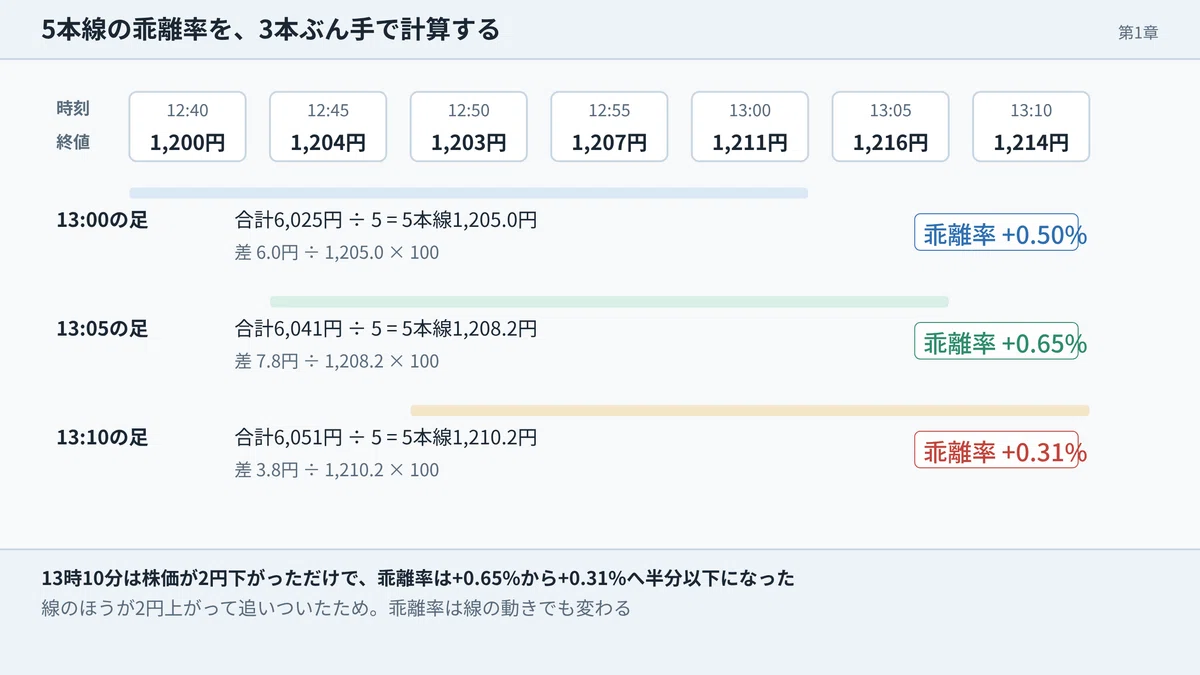Select the 合計6,025円 ÷ 5 formula line
This screenshot has width=1200, height=675.
(x=386, y=219)
